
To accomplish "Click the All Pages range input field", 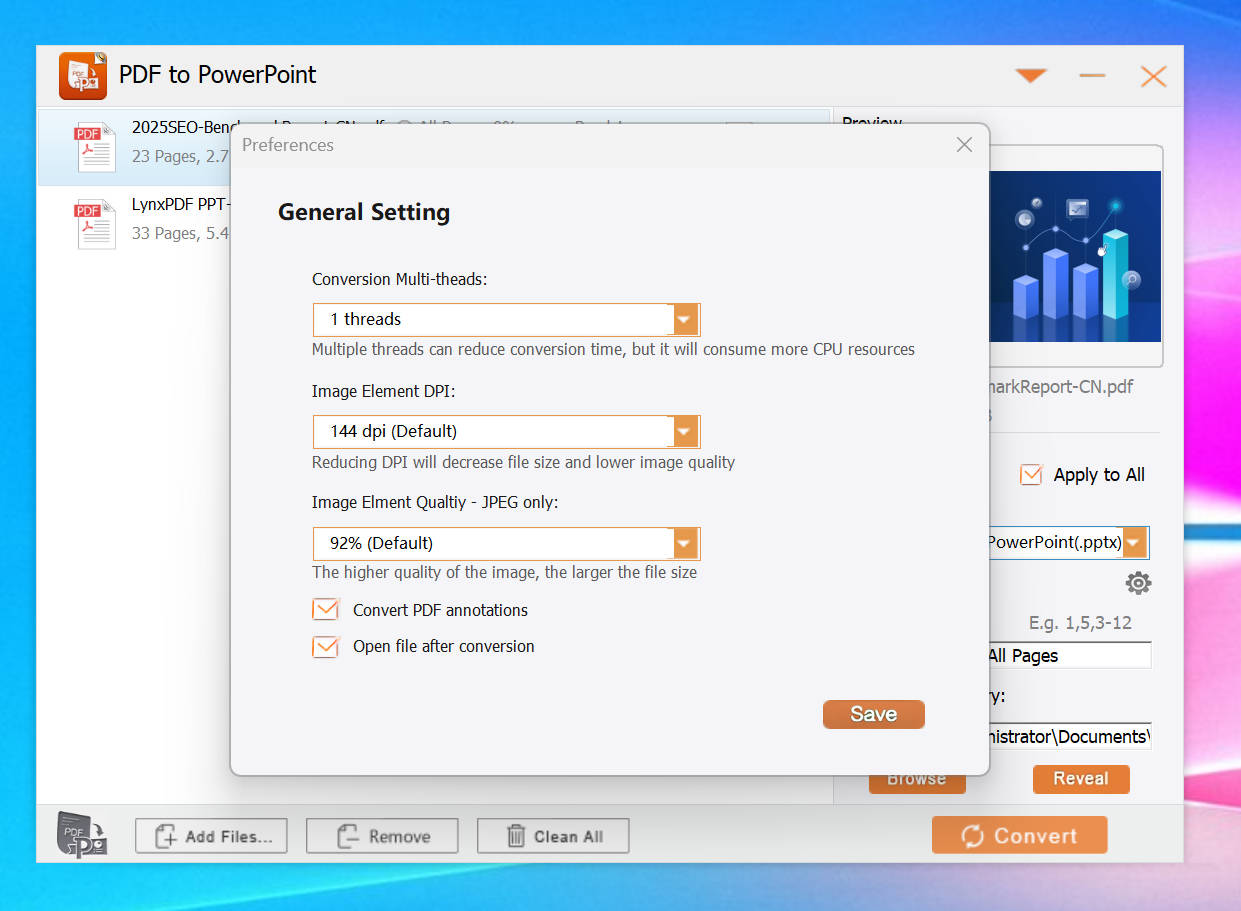I will (1067, 656).
